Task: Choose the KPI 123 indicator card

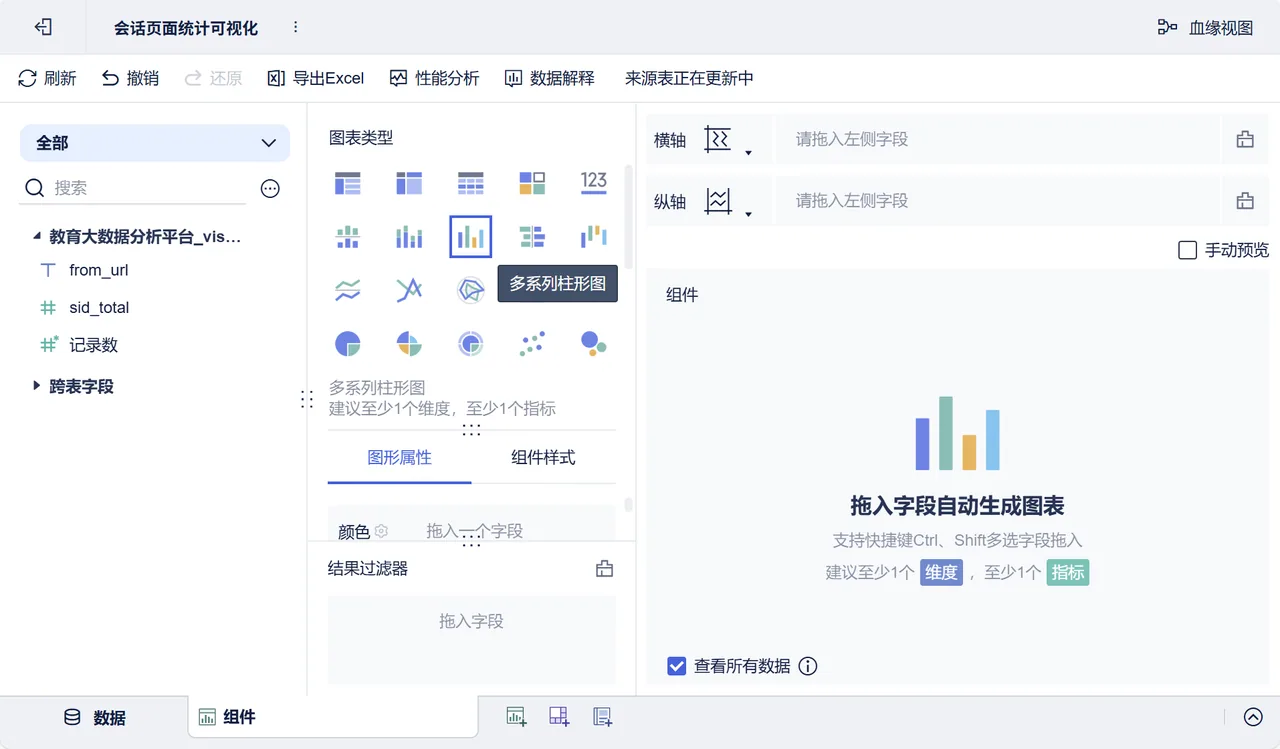Action: 594,181
